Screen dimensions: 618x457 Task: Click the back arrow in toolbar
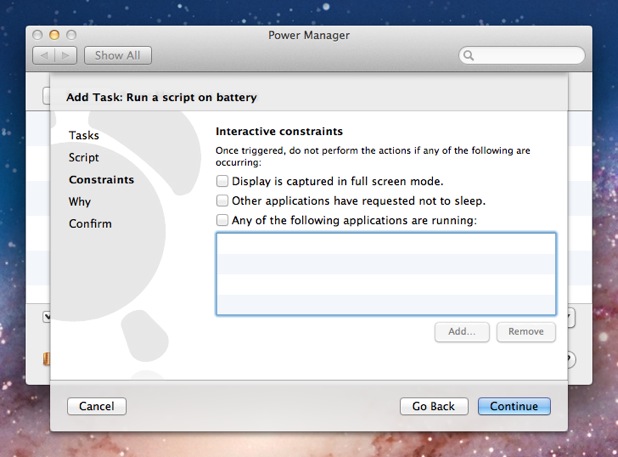click(x=43, y=56)
